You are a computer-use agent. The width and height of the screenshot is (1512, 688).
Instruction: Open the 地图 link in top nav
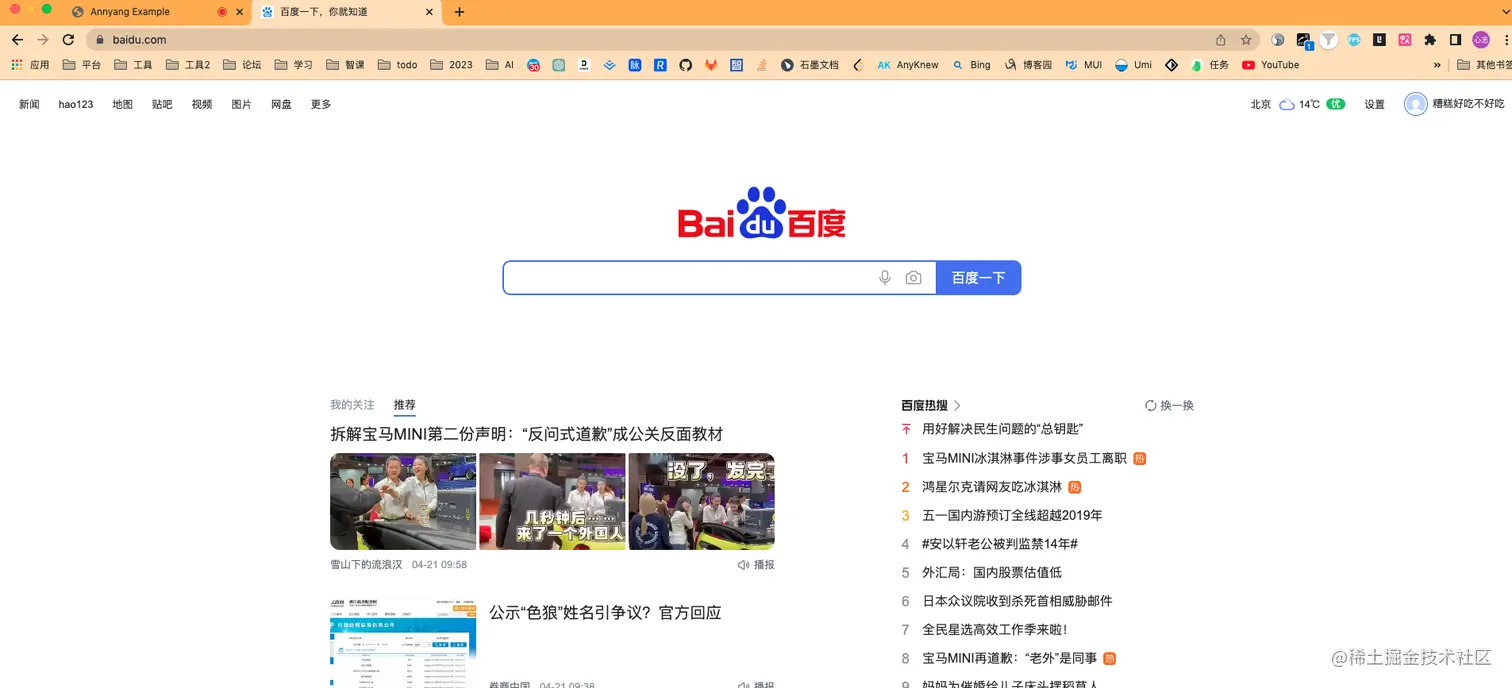[122, 104]
